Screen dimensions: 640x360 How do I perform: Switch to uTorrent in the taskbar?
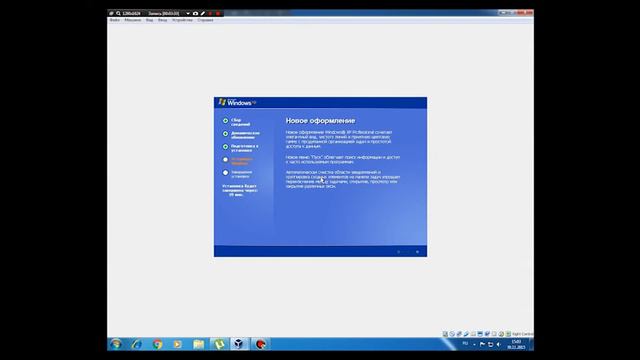(x=219, y=344)
